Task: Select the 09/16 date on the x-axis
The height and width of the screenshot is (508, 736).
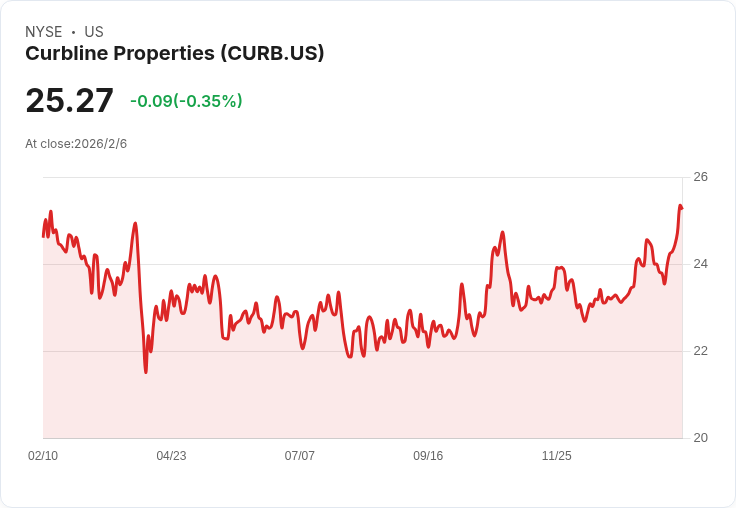Action: pos(428,456)
